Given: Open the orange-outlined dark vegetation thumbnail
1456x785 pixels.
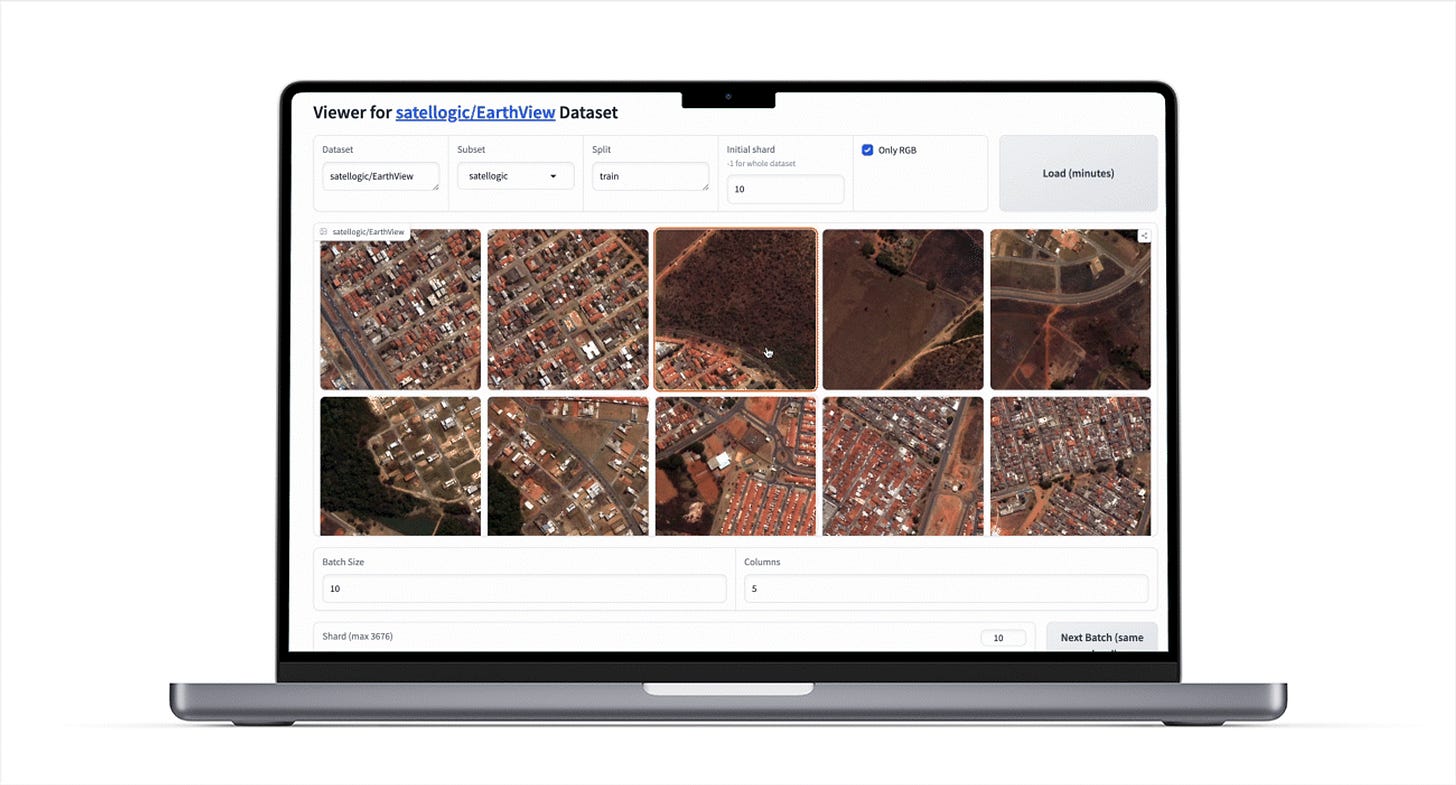Looking at the screenshot, I should tap(735, 309).
